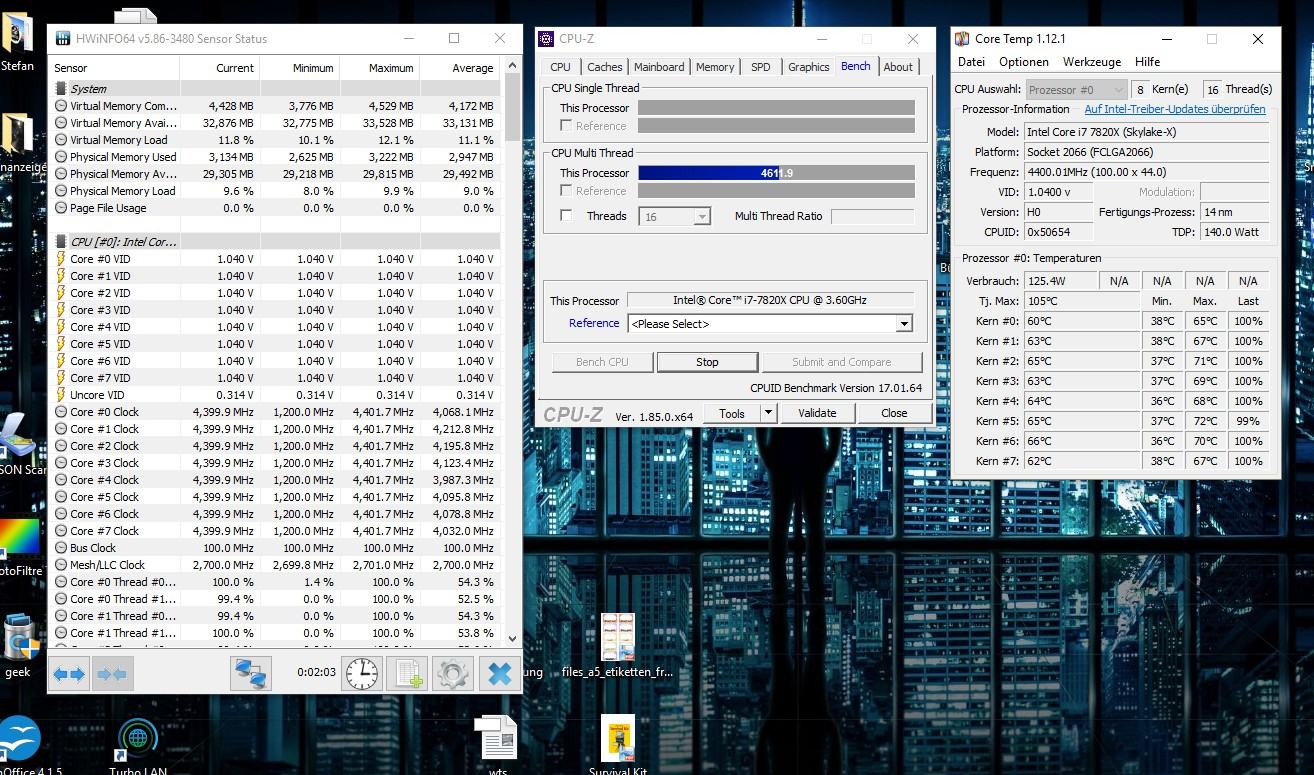Close HWiNFO sensors with blue X
The width and height of the screenshot is (1314, 775).
(x=498, y=675)
